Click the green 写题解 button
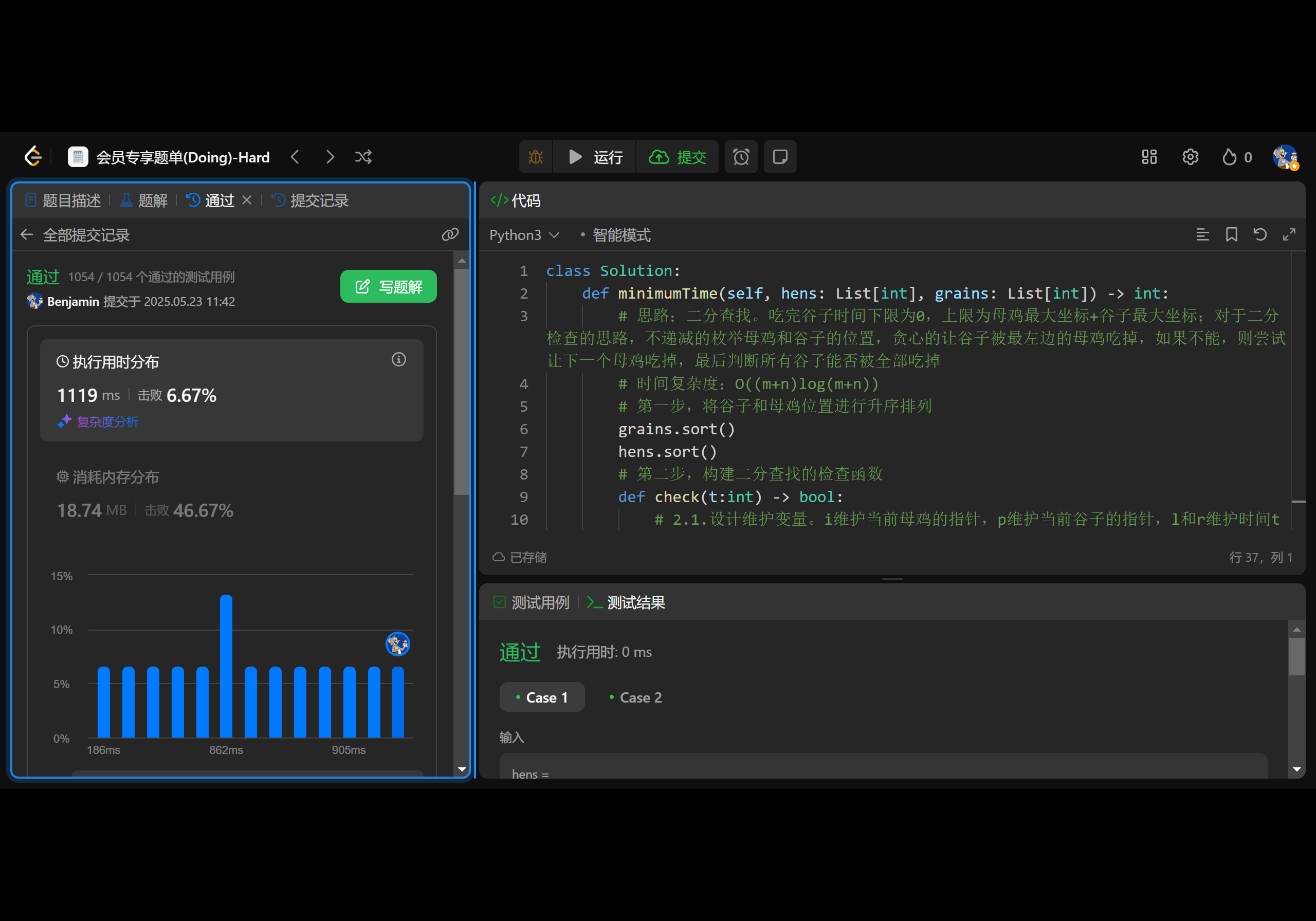The width and height of the screenshot is (1316, 921). (388, 286)
